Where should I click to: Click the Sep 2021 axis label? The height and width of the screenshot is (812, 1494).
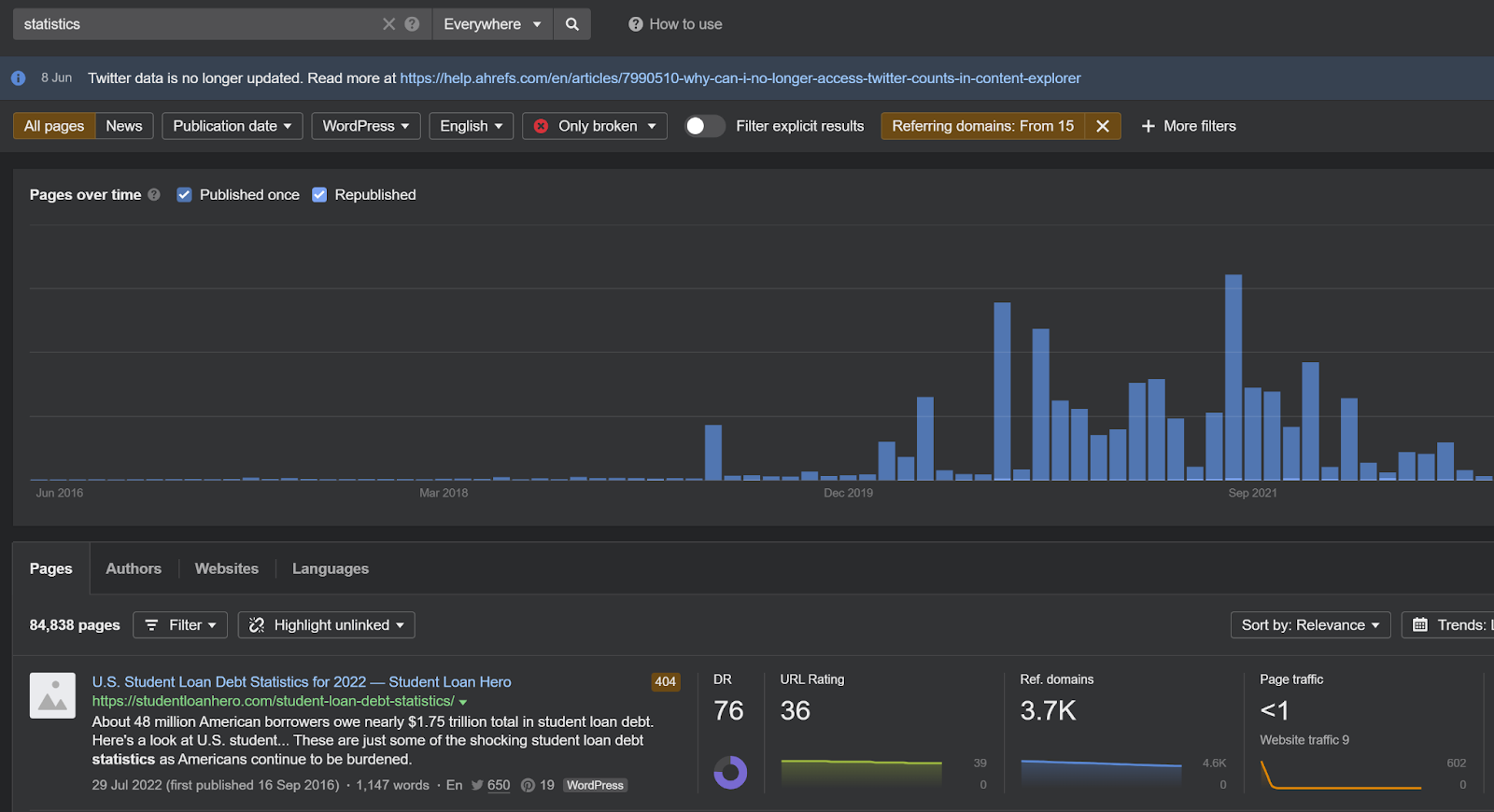tap(1252, 493)
